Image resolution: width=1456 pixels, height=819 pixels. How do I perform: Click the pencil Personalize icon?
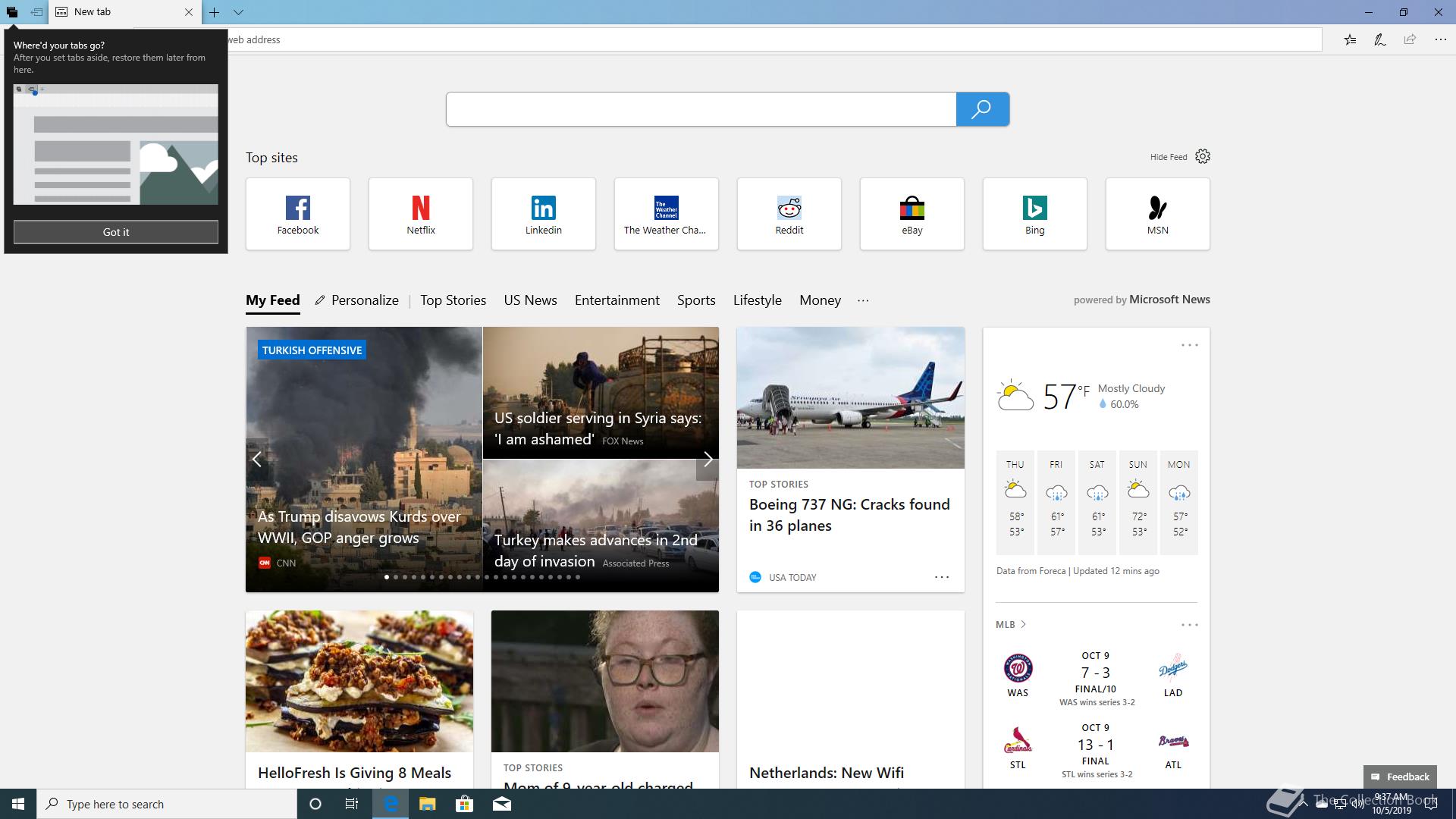coord(320,300)
